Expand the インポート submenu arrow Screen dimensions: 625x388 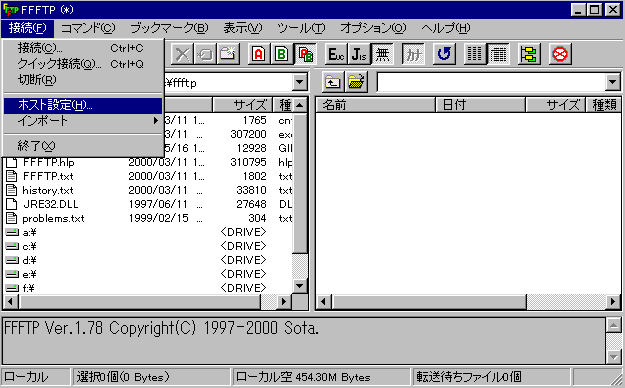pos(156,120)
